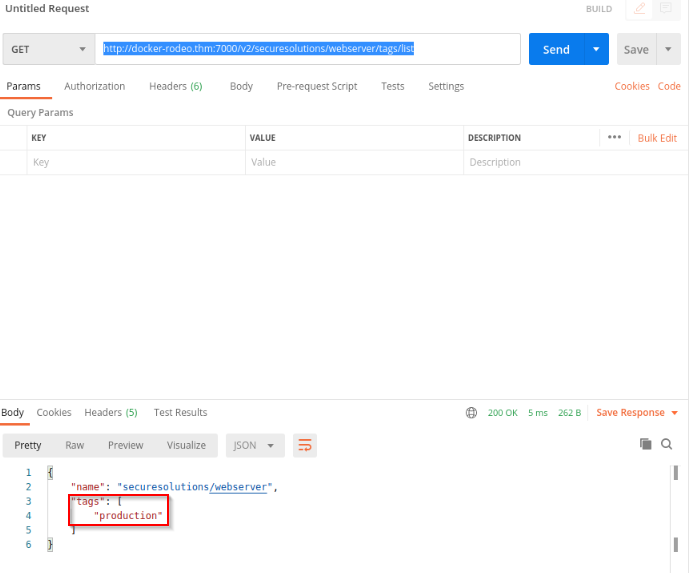Click the edit pencil icon near BUILD
Viewport: 689px width, 573px height.
pyautogui.click(x=639, y=8)
